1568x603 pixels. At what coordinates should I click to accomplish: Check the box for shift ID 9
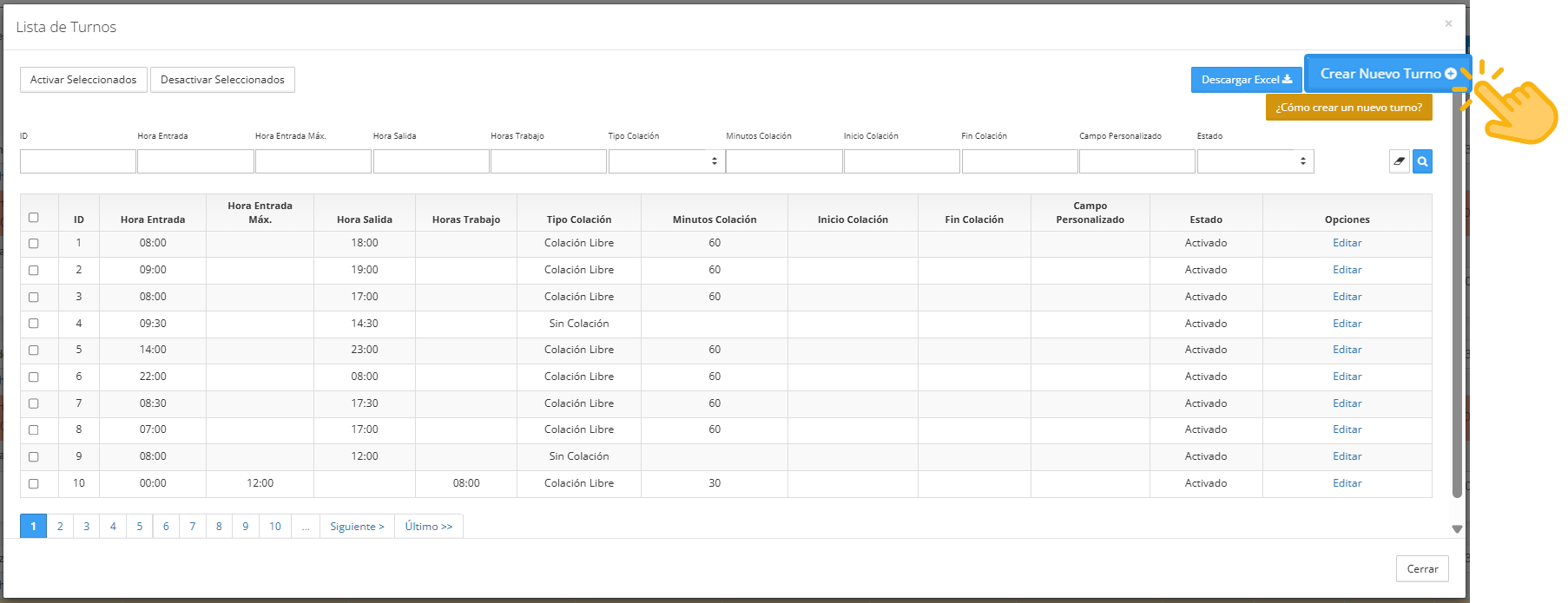[34, 457]
